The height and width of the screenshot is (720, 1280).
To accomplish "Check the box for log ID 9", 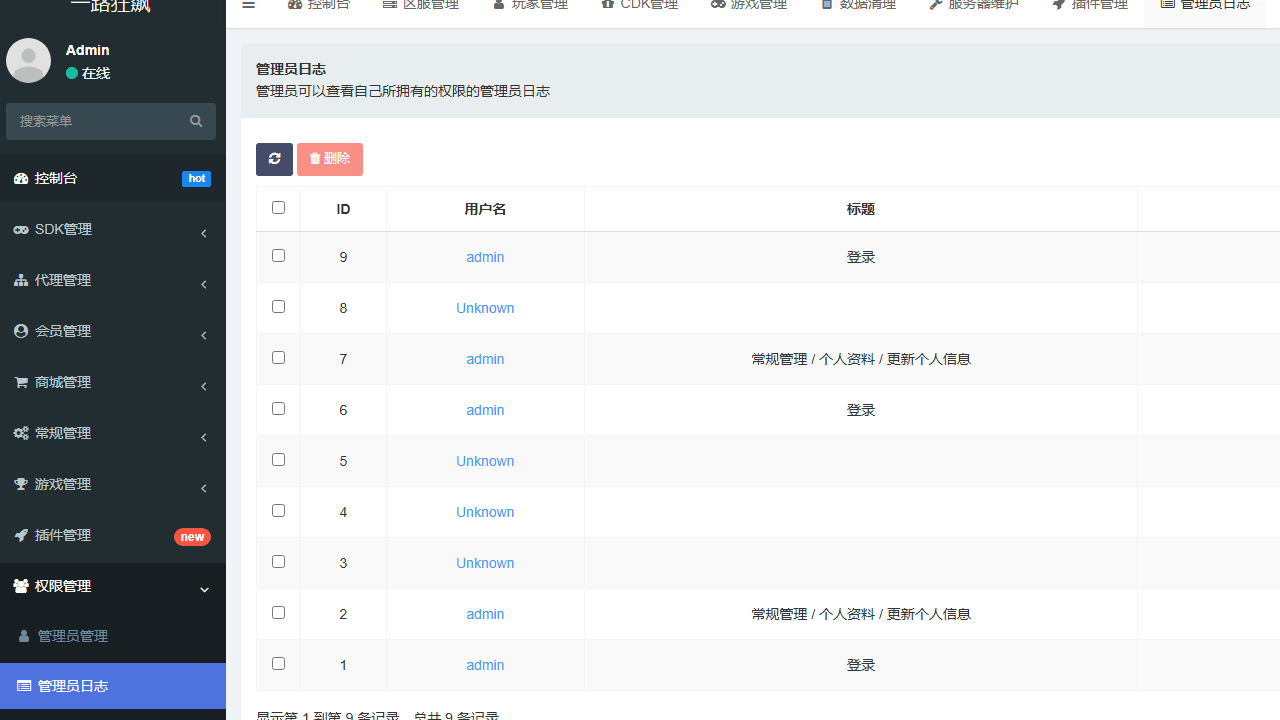I will point(278,256).
